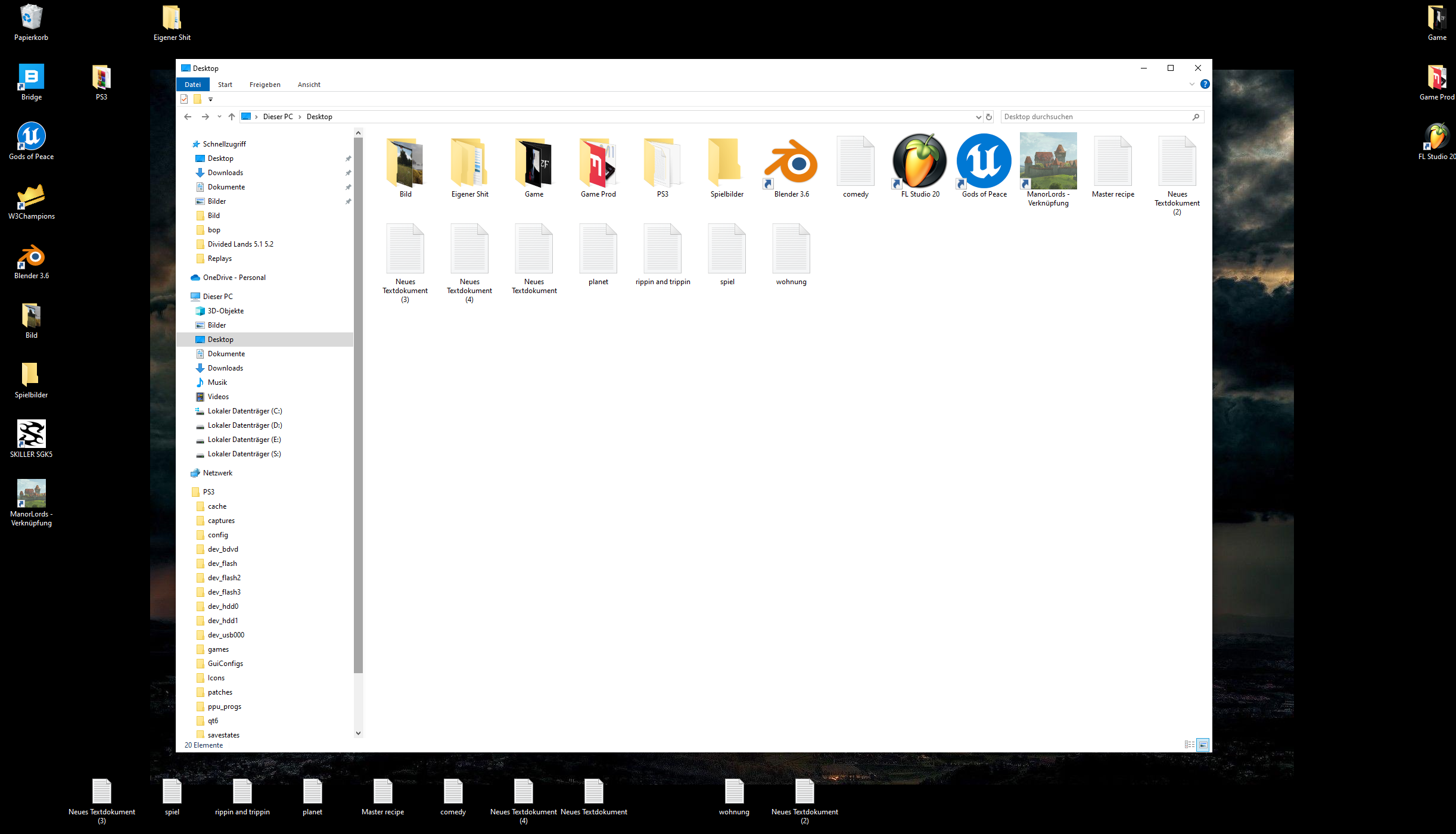Image resolution: width=1456 pixels, height=834 pixels.
Task: Open the recent locations dropdown next to forward arrow
Action: coord(219,117)
